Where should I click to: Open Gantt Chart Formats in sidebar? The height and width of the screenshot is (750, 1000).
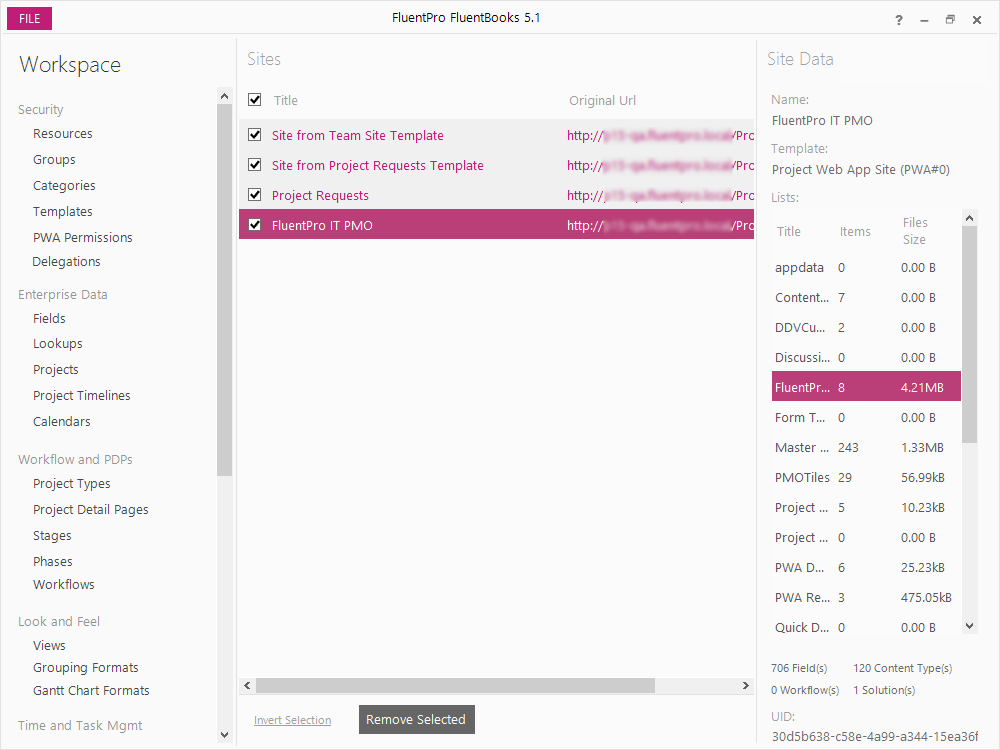coord(91,691)
